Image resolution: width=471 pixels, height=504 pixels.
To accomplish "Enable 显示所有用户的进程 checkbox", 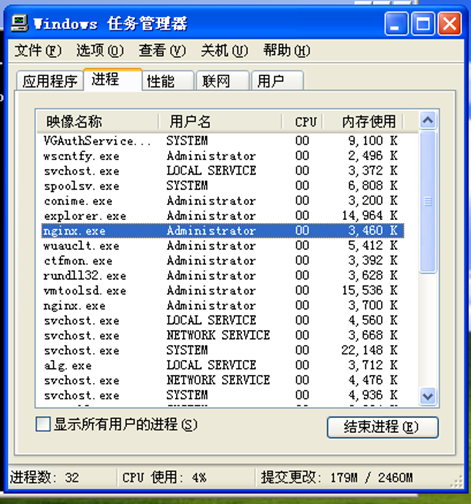I will [43, 424].
